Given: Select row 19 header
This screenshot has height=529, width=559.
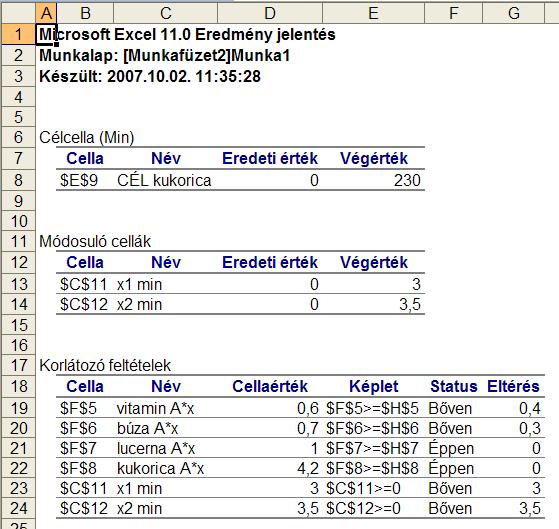Looking at the screenshot, I should pos(18,408).
